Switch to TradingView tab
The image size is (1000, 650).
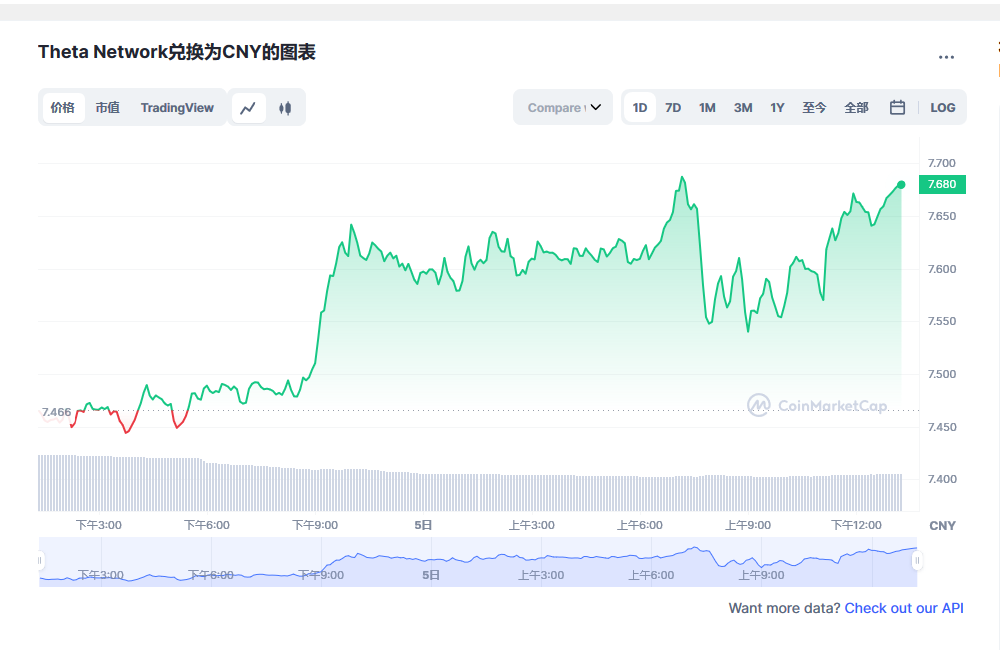point(177,107)
